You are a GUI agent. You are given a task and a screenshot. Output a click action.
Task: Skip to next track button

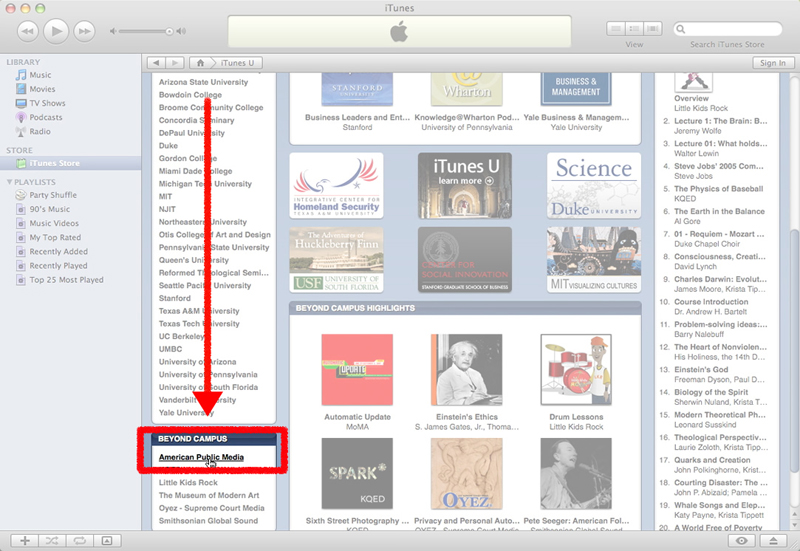pyautogui.click(x=85, y=31)
